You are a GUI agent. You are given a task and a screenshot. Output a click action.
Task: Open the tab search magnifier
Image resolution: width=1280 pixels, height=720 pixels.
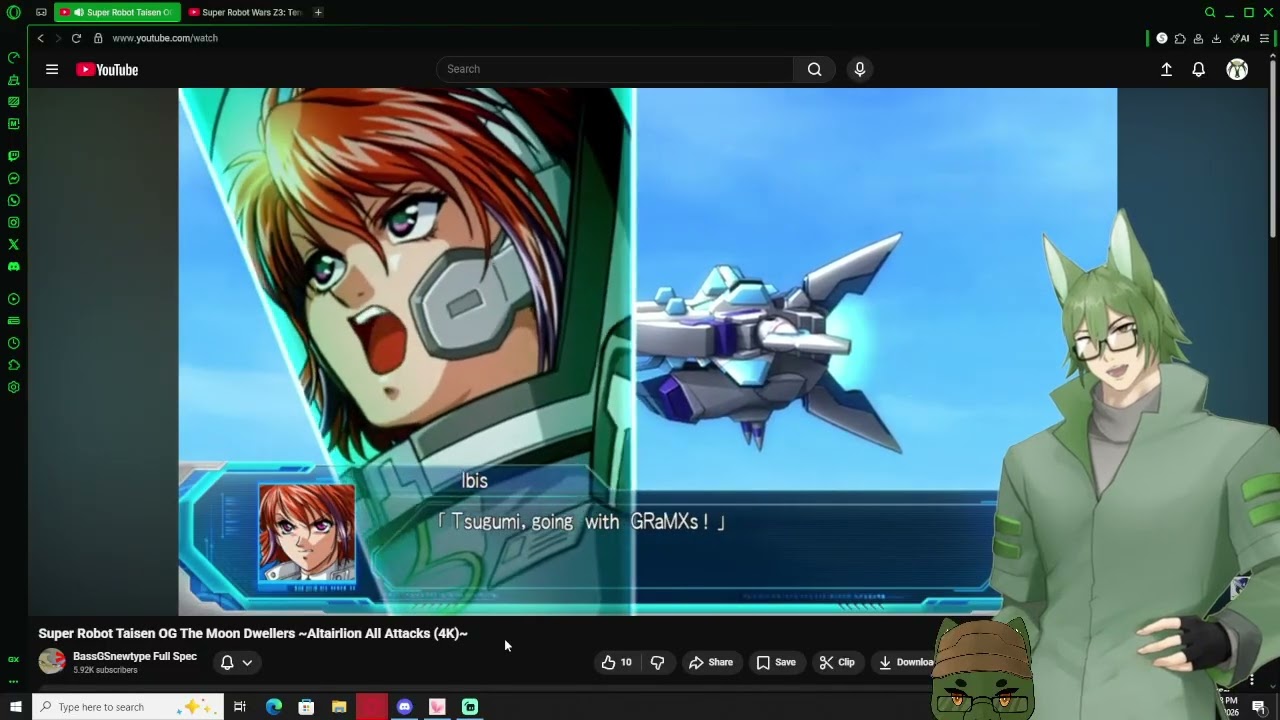coord(1210,12)
